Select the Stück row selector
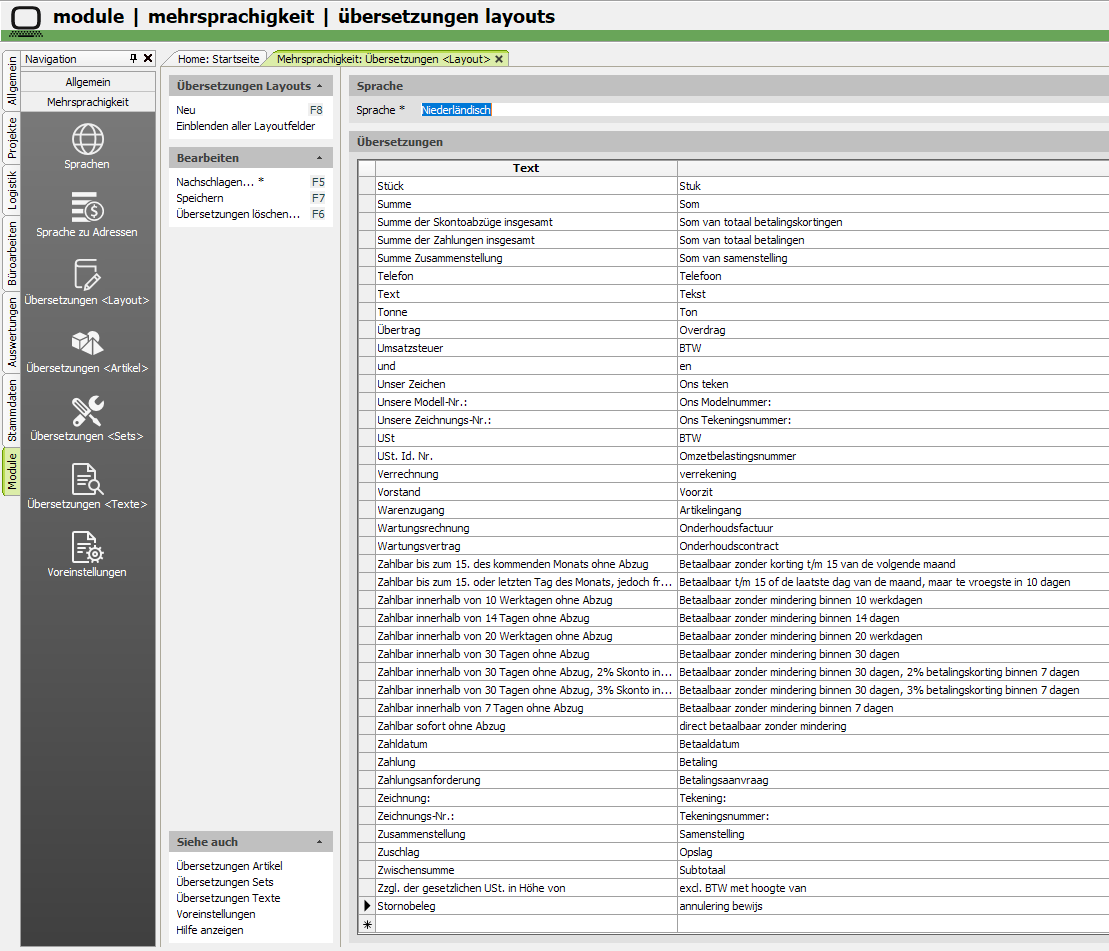Viewport: 1109px width, 951px height. (x=367, y=186)
